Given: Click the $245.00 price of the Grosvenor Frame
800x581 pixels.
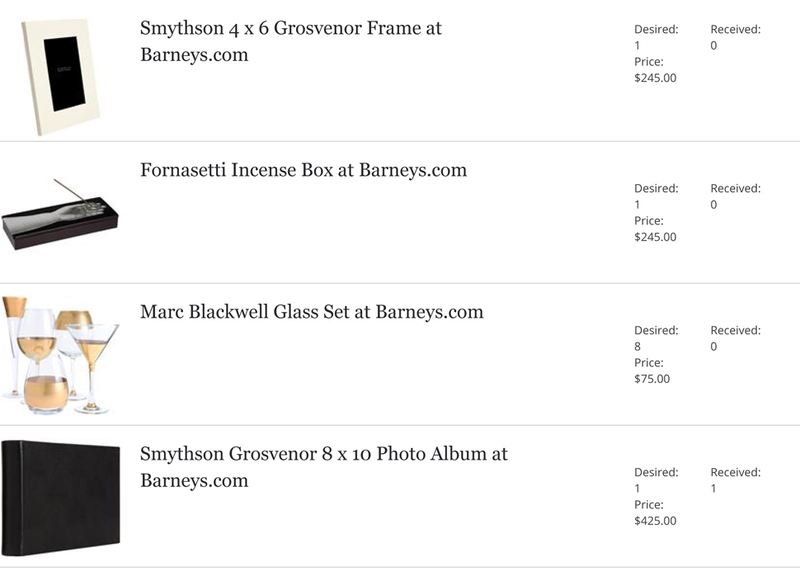Looking at the screenshot, I should (x=655, y=78).
